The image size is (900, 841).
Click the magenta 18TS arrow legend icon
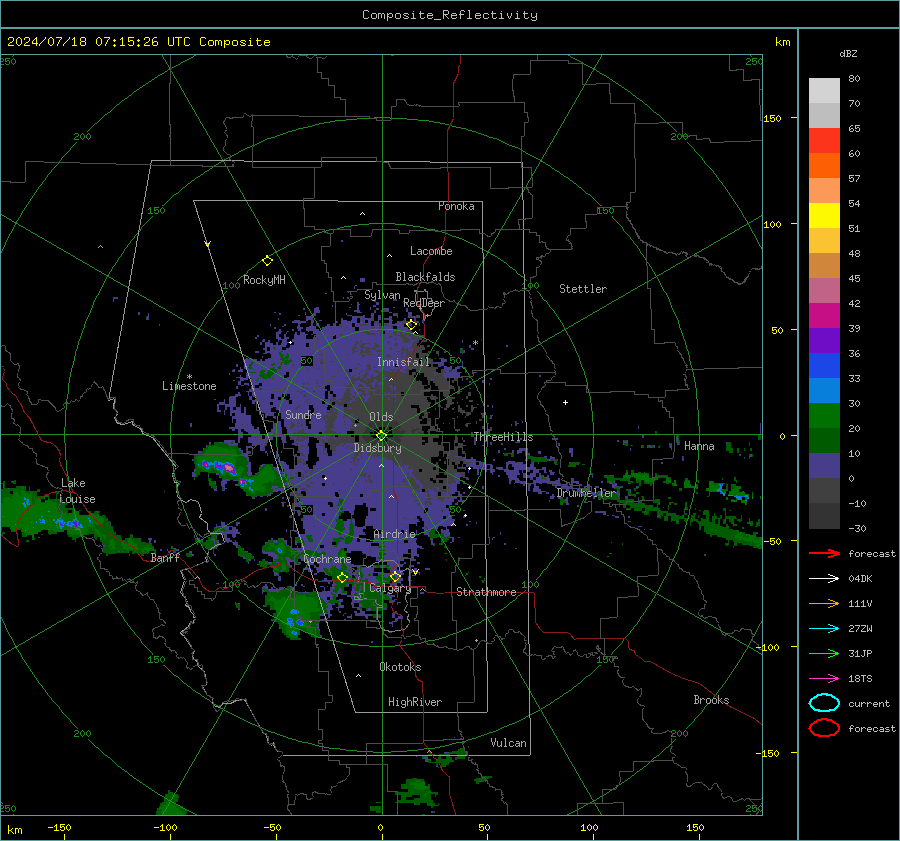pyautogui.click(x=824, y=679)
